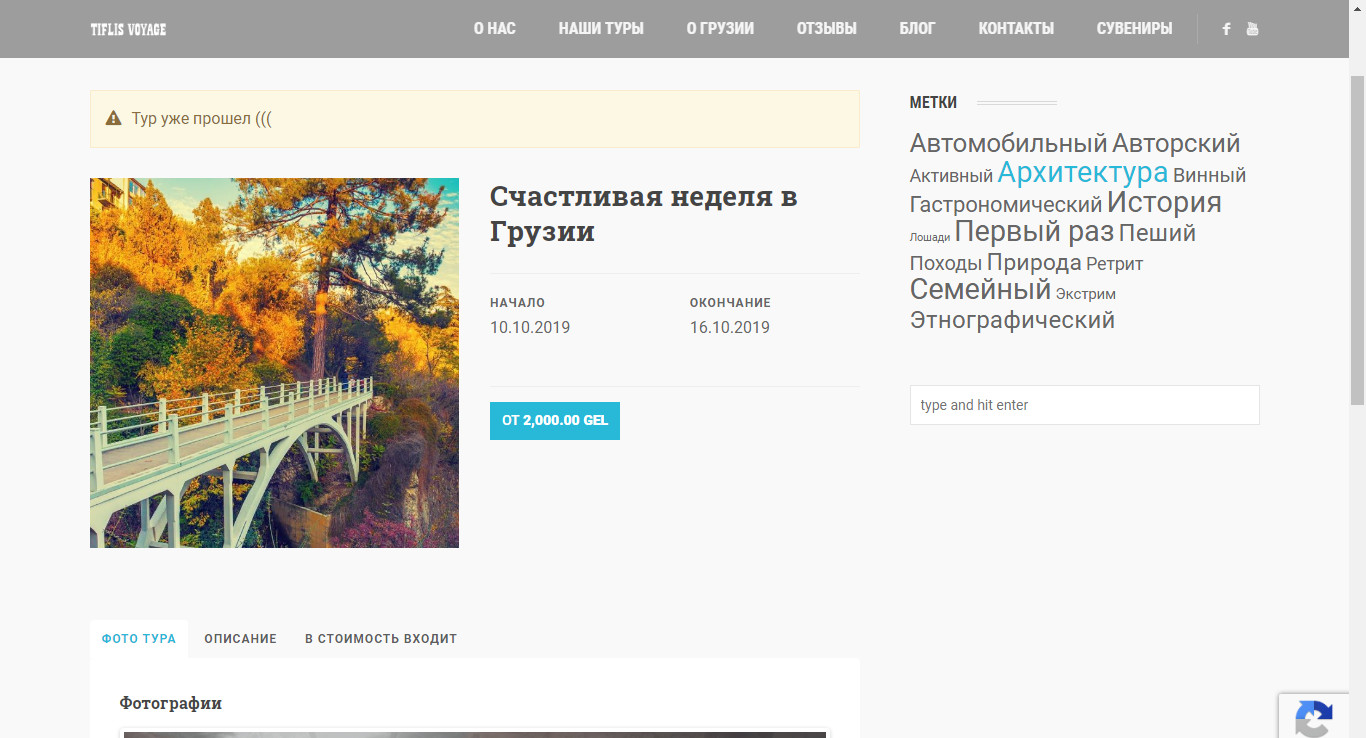The width and height of the screenshot is (1366, 738).
Task: Click the reCAPTCHA badge icon
Action: pos(1314,718)
